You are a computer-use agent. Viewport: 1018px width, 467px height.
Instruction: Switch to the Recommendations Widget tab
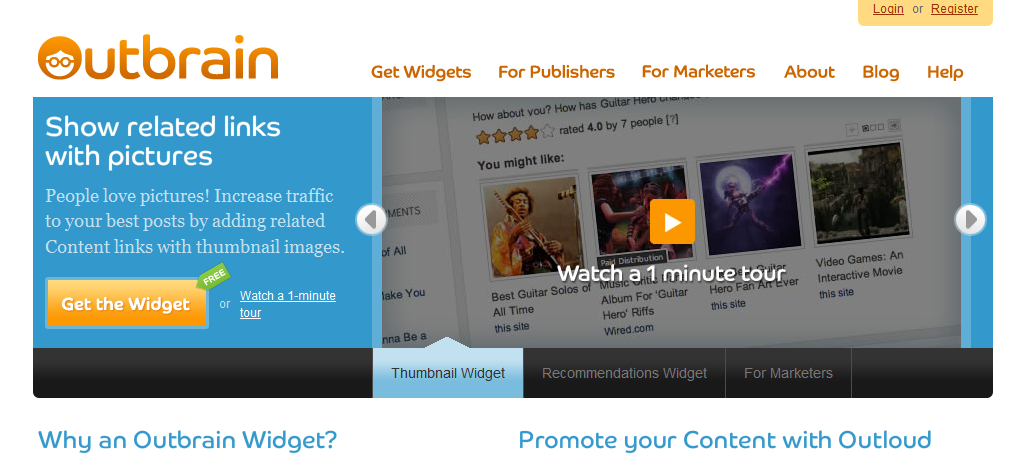coord(625,373)
